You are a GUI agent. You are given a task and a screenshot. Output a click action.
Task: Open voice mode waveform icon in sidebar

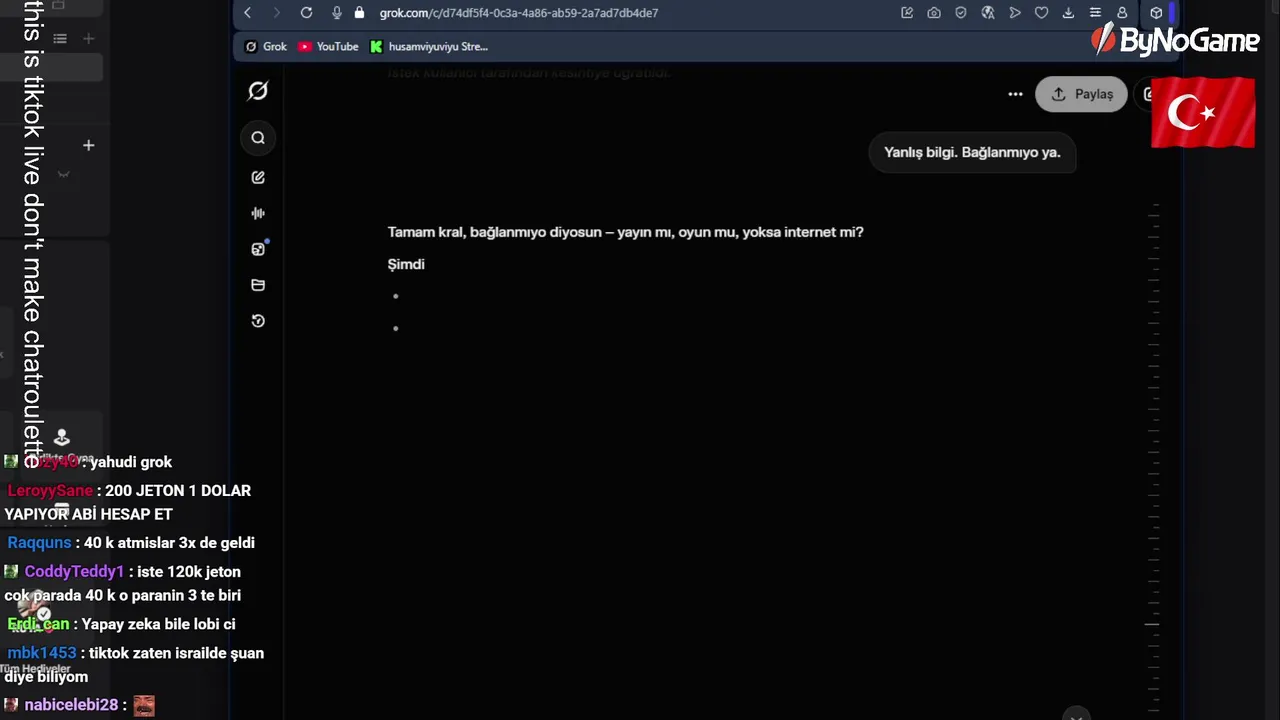click(x=258, y=213)
